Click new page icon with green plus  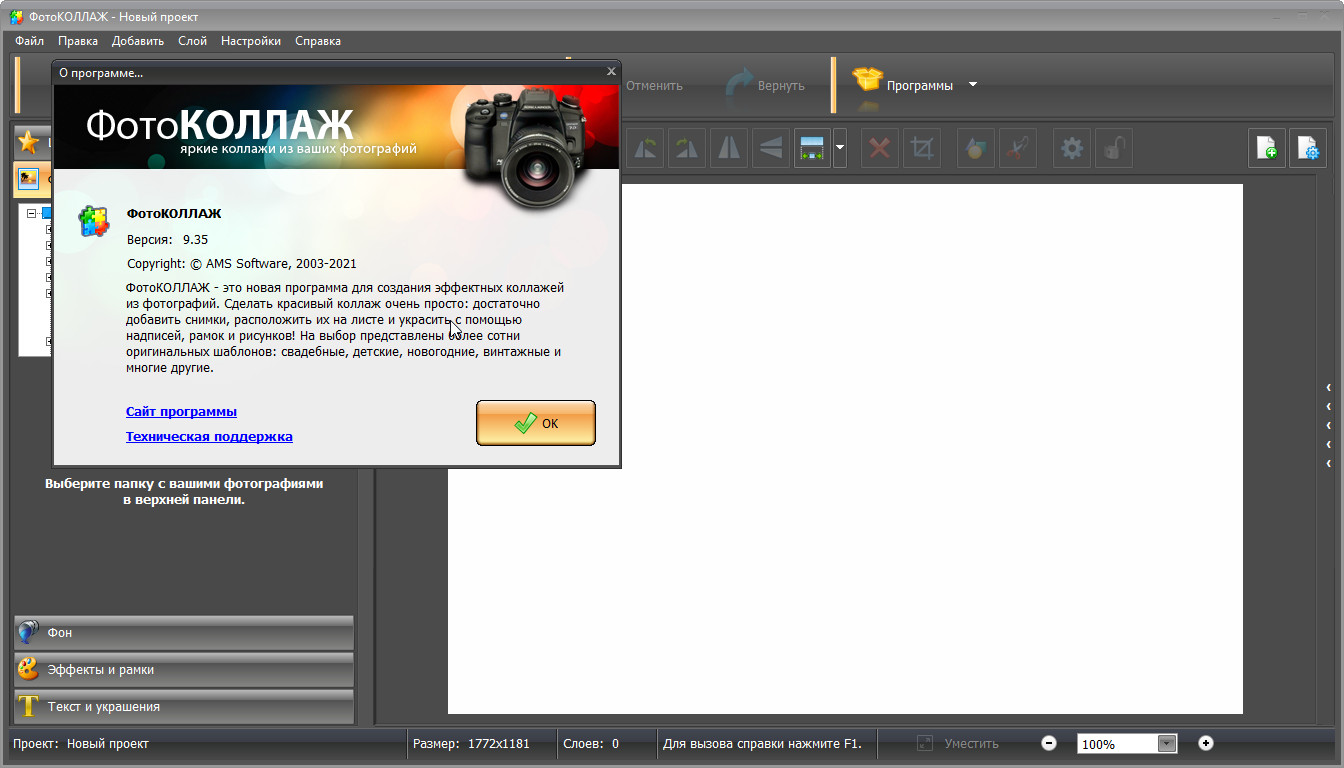tap(1266, 149)
